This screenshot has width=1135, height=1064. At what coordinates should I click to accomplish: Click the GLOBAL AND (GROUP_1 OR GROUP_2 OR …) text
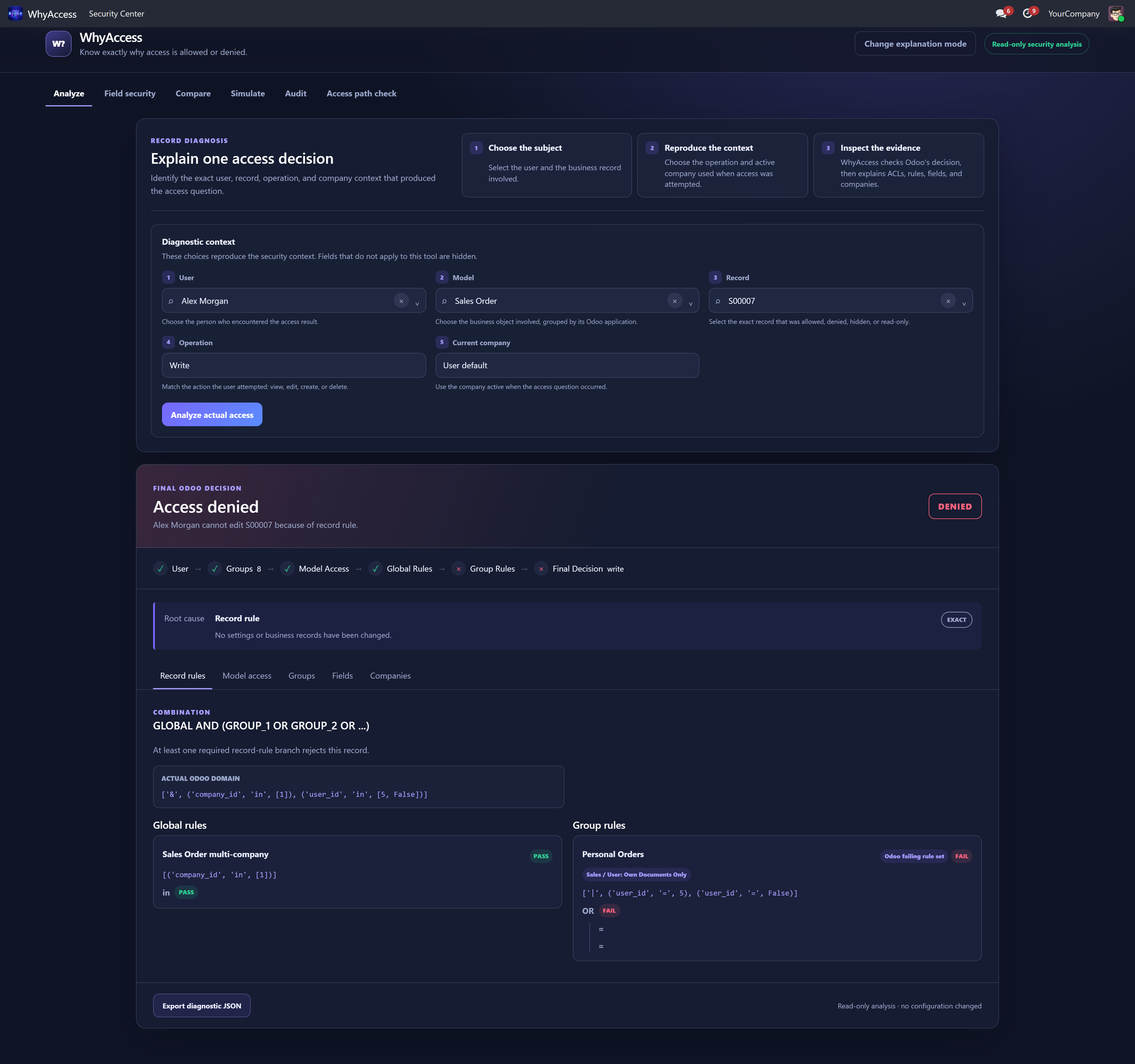click(261, 726)
